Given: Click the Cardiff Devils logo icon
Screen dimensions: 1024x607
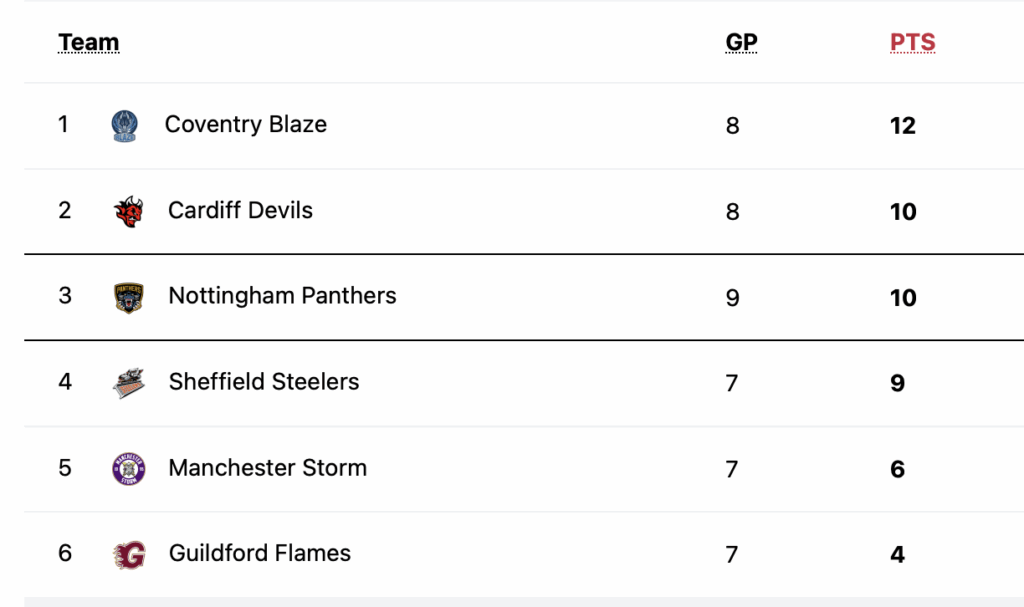Looking at the screenshot, I should [128, 211].
